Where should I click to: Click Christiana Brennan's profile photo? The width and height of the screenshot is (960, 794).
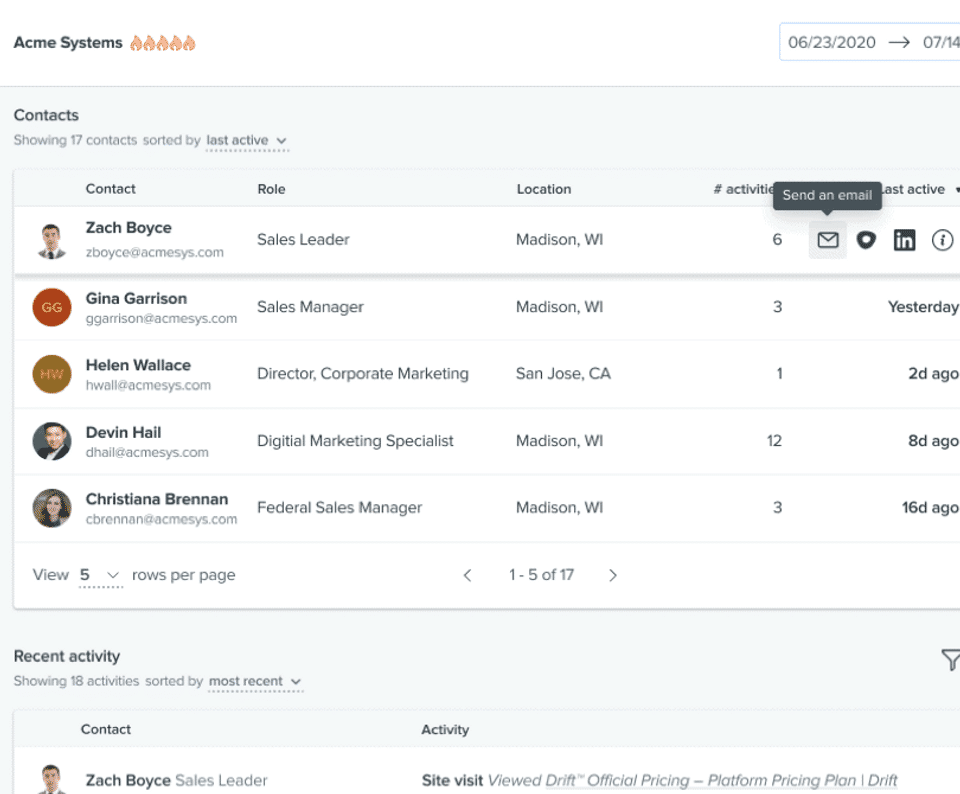click(x=51, y=508)
